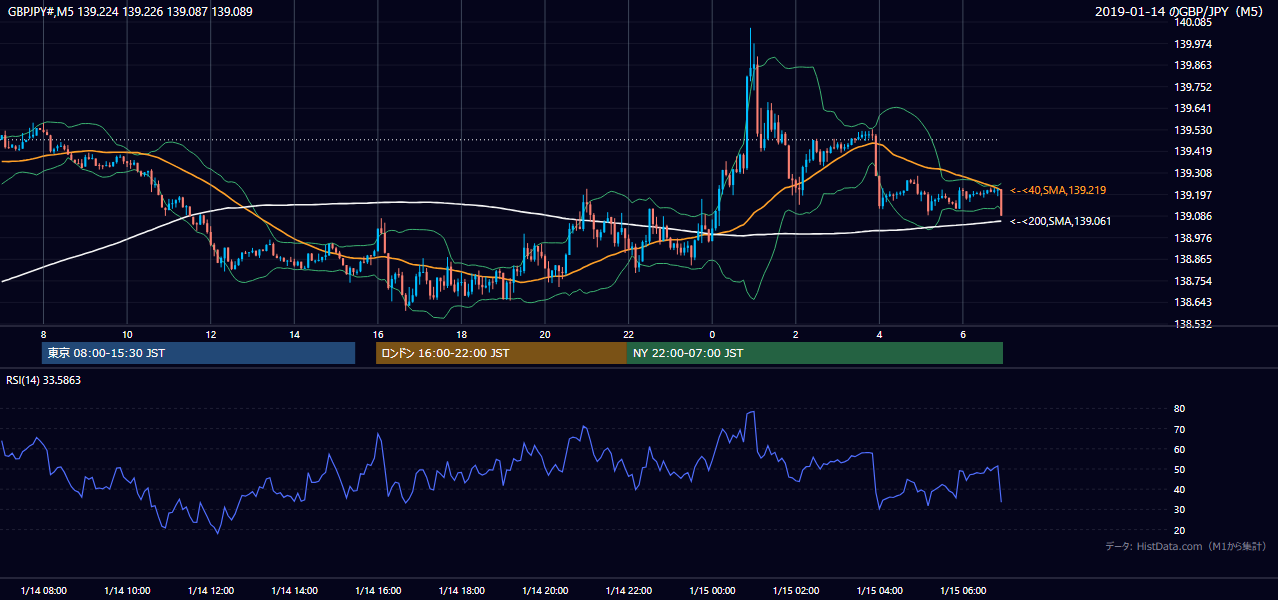Click the London 16:00-22:00 JST session bar
Viewport: 1278px width, 600px height.
[501, 353]
